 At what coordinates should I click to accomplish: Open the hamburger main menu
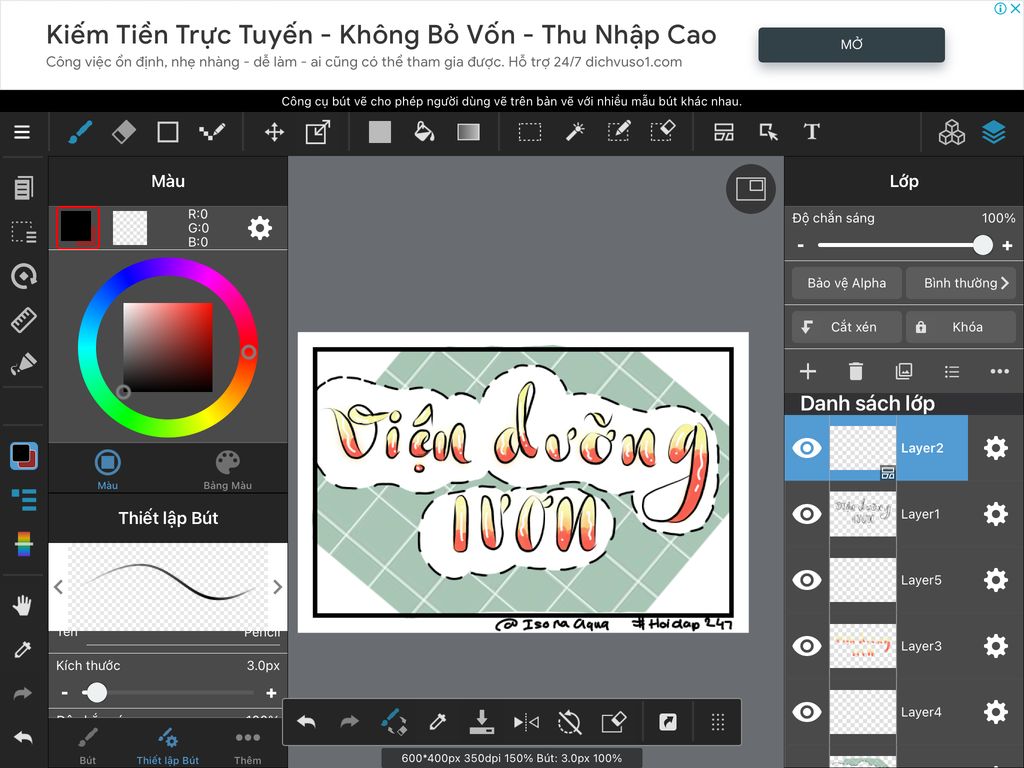pos(22,133)
